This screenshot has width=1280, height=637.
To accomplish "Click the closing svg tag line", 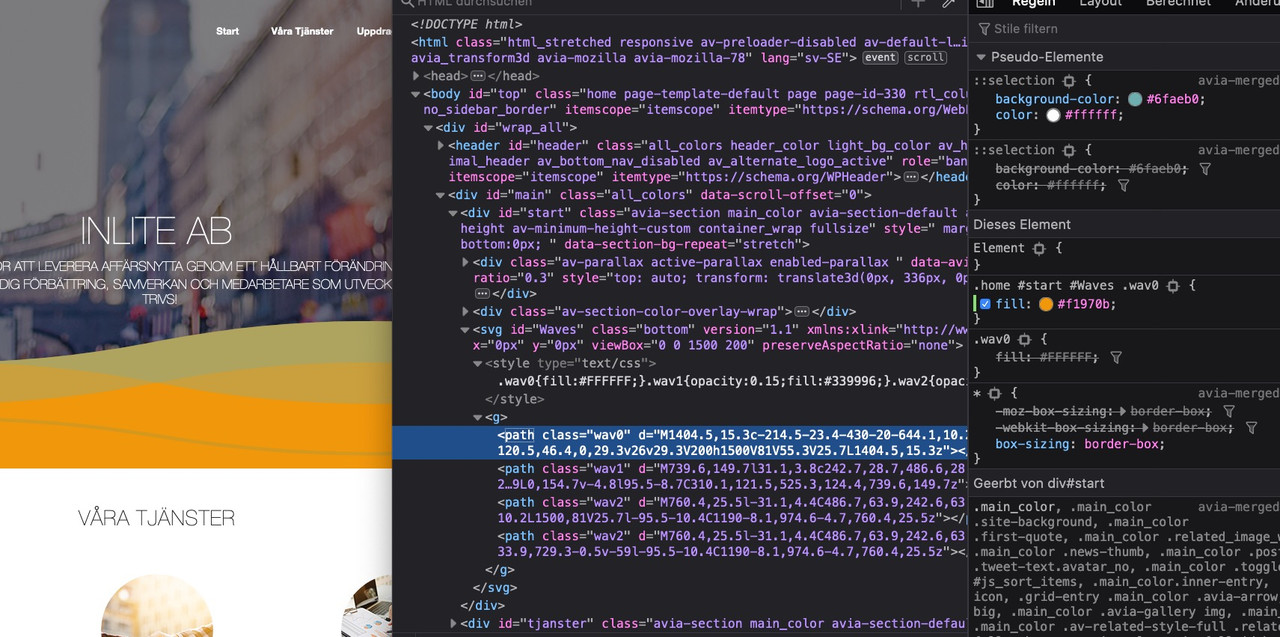I will pyautogui.click(x=493, y=587).
